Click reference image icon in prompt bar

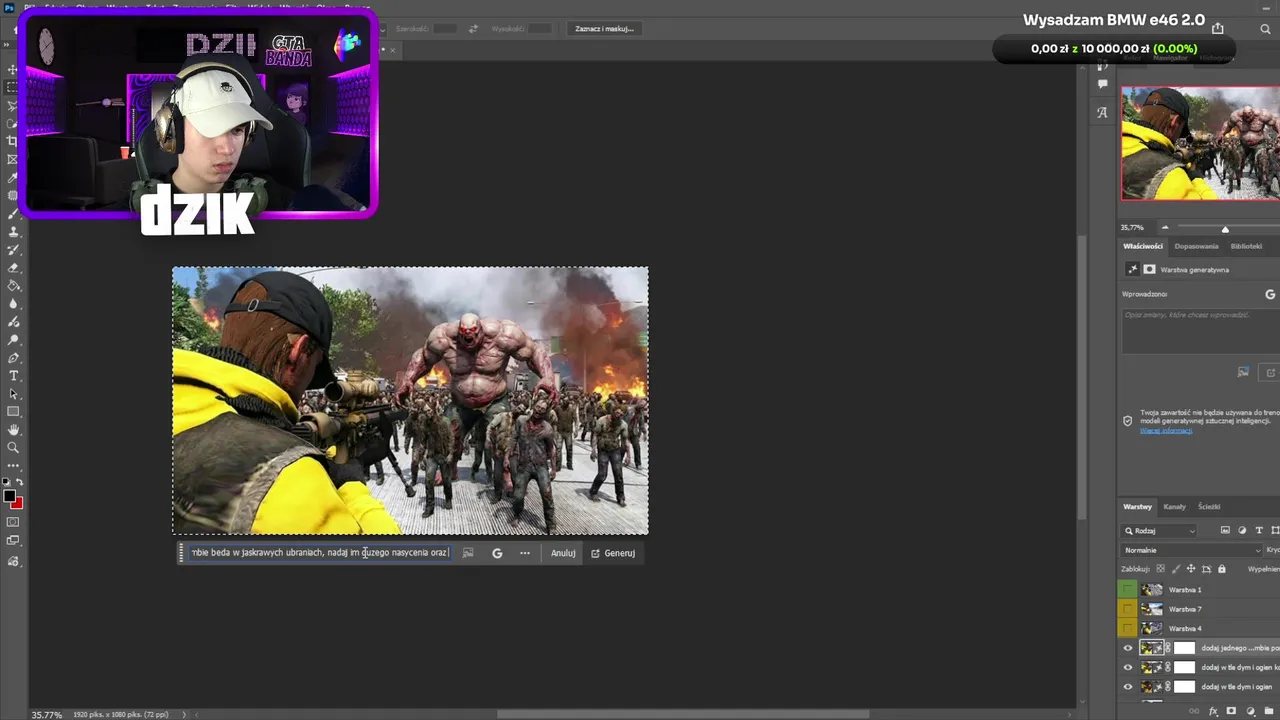pos(467,553)
